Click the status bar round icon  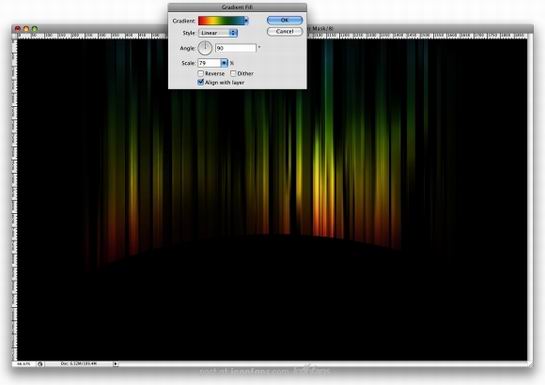point(40,364)
